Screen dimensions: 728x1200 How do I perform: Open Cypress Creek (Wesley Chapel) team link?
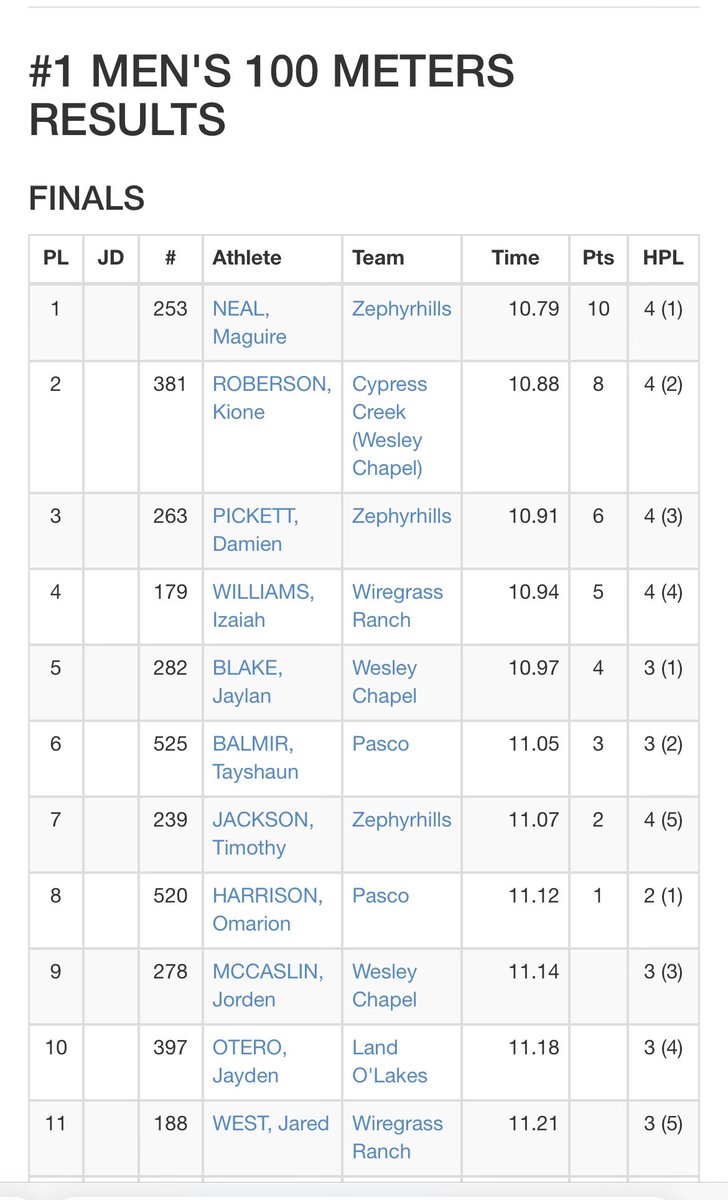pyautogui.click(x=390, y=426)
